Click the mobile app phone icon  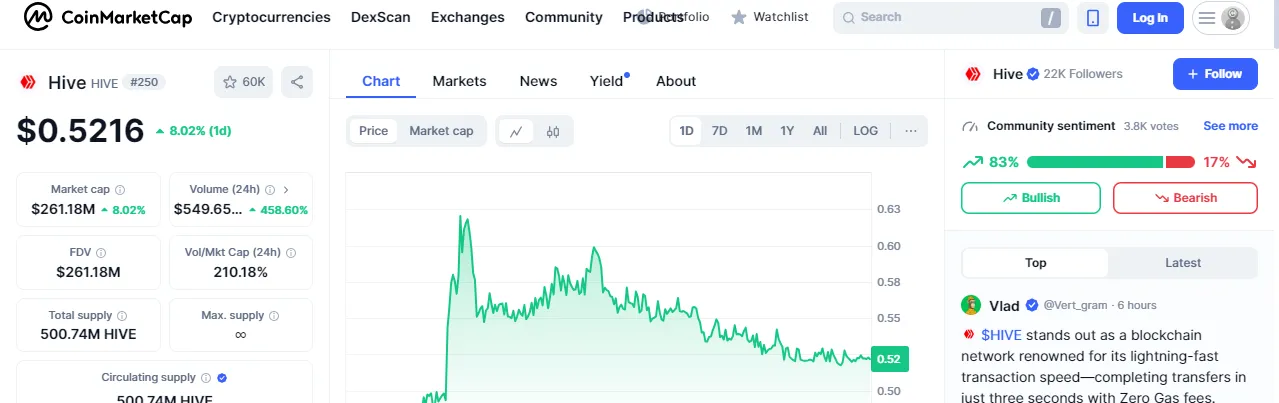coord(1093,18)
